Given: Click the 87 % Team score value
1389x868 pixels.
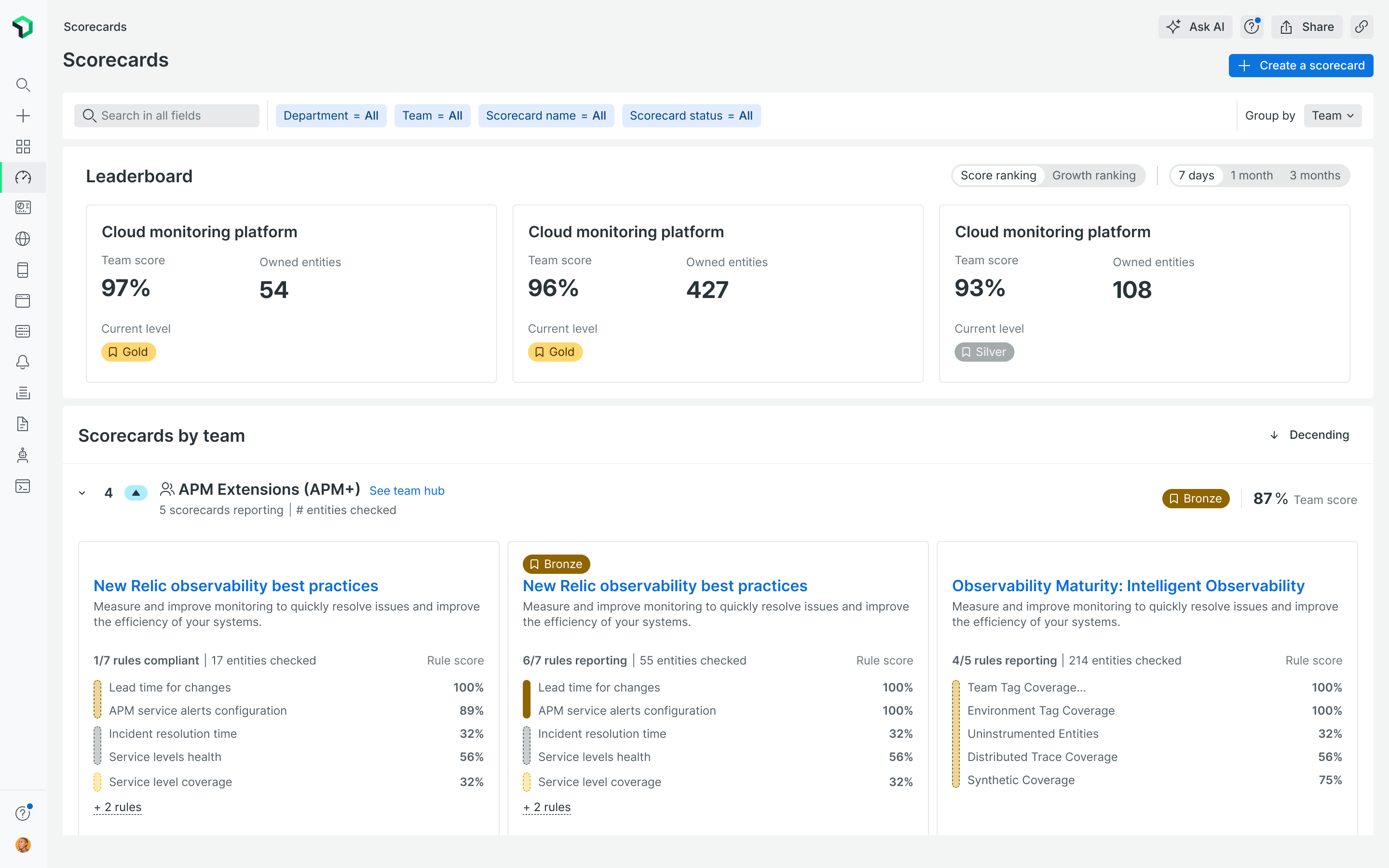Looking at the screenshot, I should [x=1305, y=499].
